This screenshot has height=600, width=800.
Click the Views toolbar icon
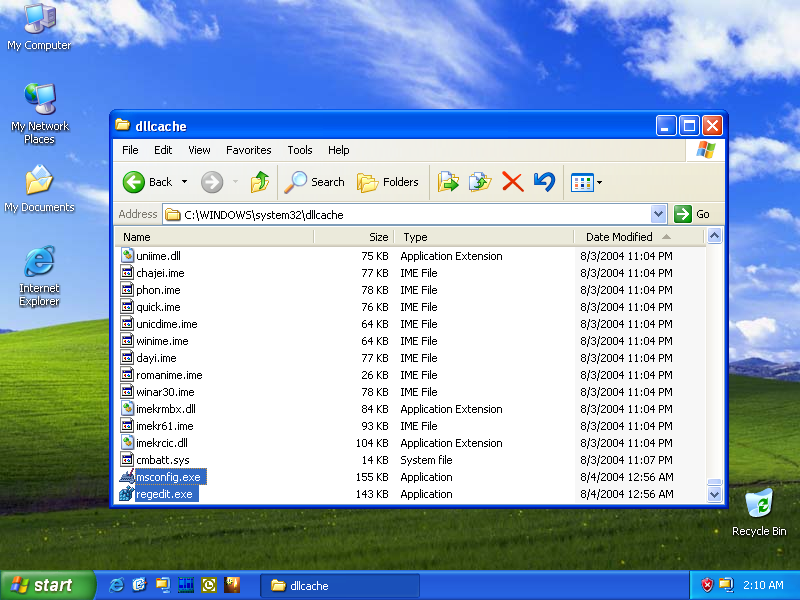[582, 183]
